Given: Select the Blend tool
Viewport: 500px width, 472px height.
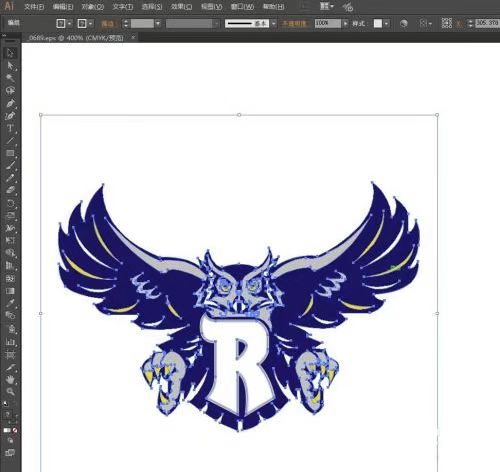Looking at the screenshot, I should coord(10,316).
